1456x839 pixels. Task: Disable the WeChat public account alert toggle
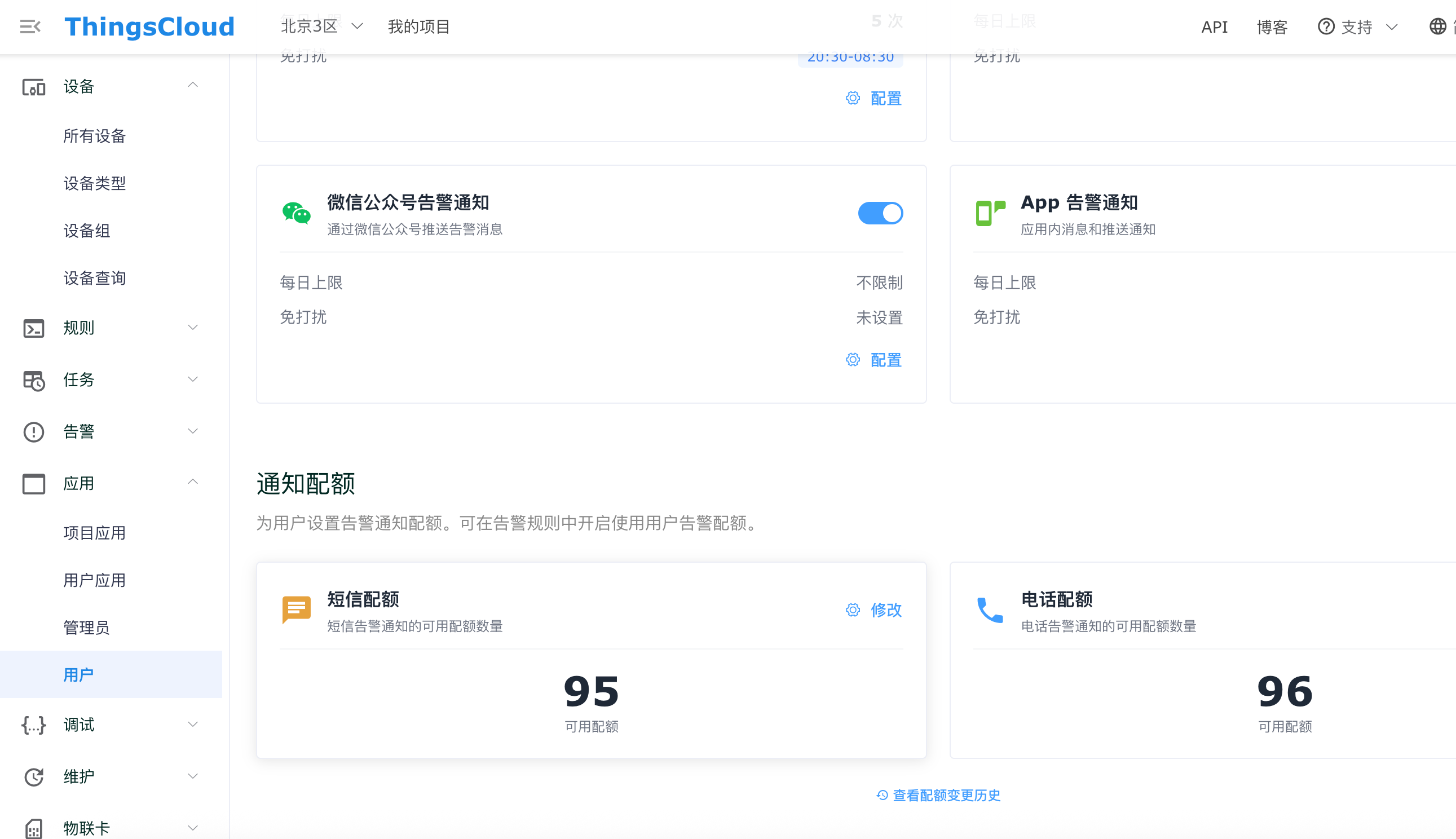click(x=880, y=213)
